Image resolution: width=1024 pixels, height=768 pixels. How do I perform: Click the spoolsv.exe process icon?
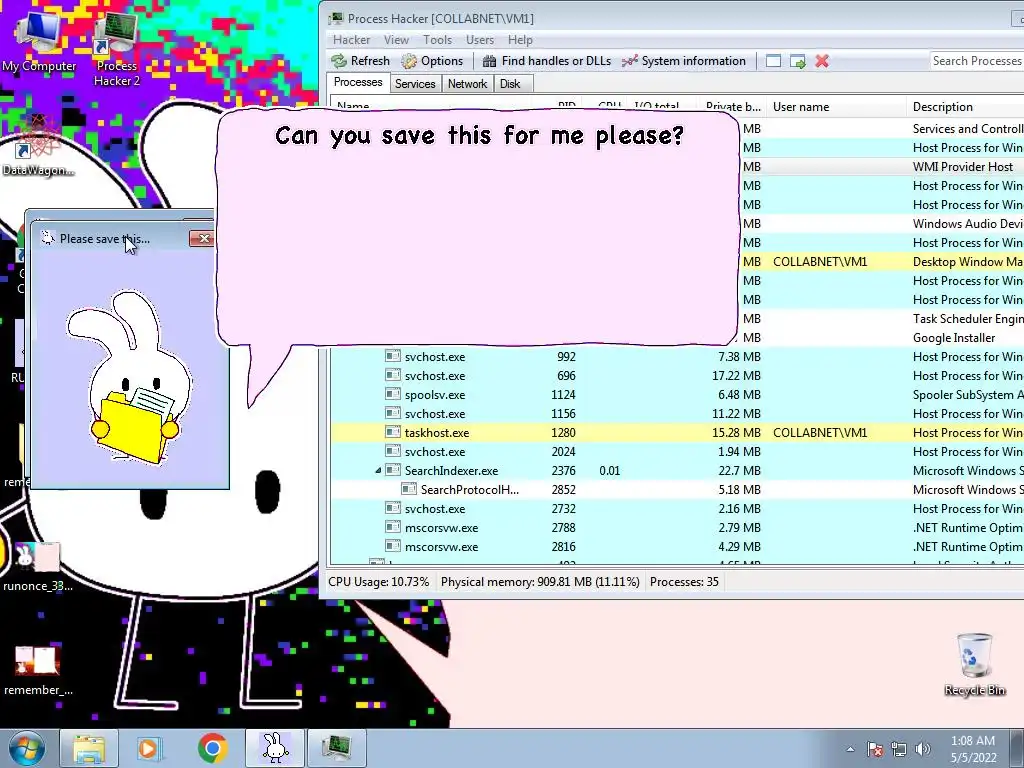(x=392, y=394)
